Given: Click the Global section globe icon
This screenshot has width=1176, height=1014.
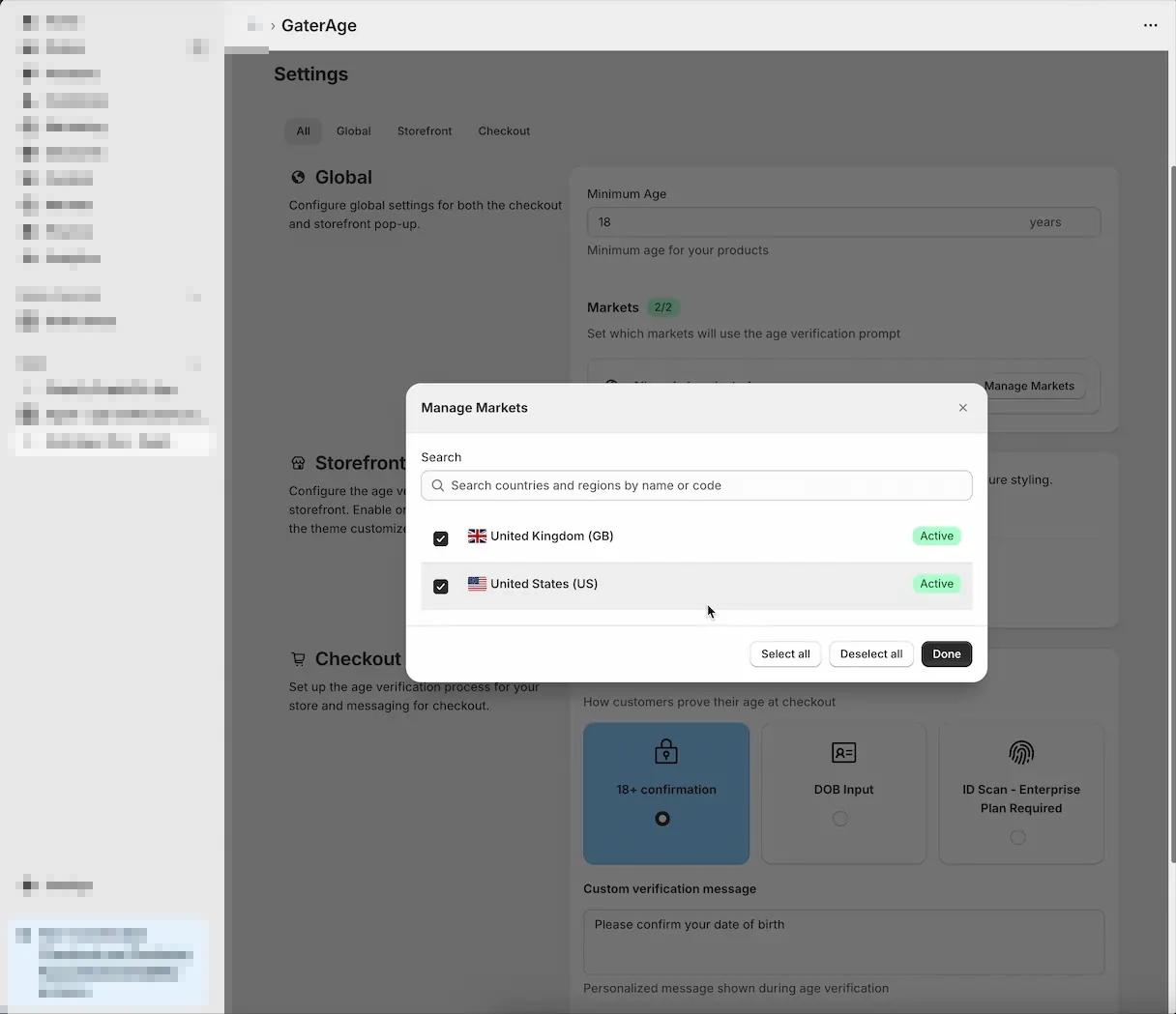Looking at the screenshot, I should click(298, 177).
